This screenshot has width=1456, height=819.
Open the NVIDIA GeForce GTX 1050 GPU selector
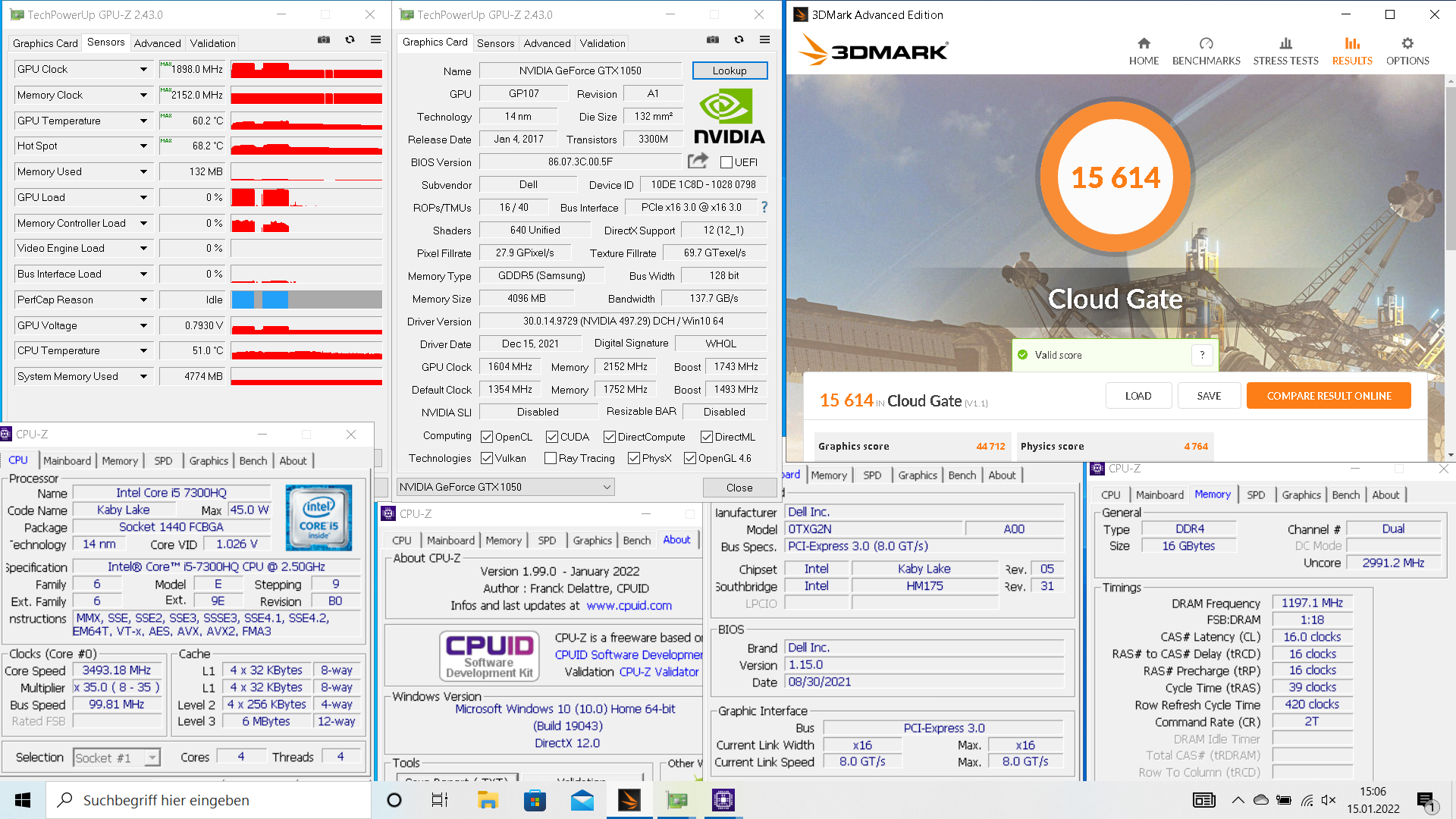(x=505, y=487)
